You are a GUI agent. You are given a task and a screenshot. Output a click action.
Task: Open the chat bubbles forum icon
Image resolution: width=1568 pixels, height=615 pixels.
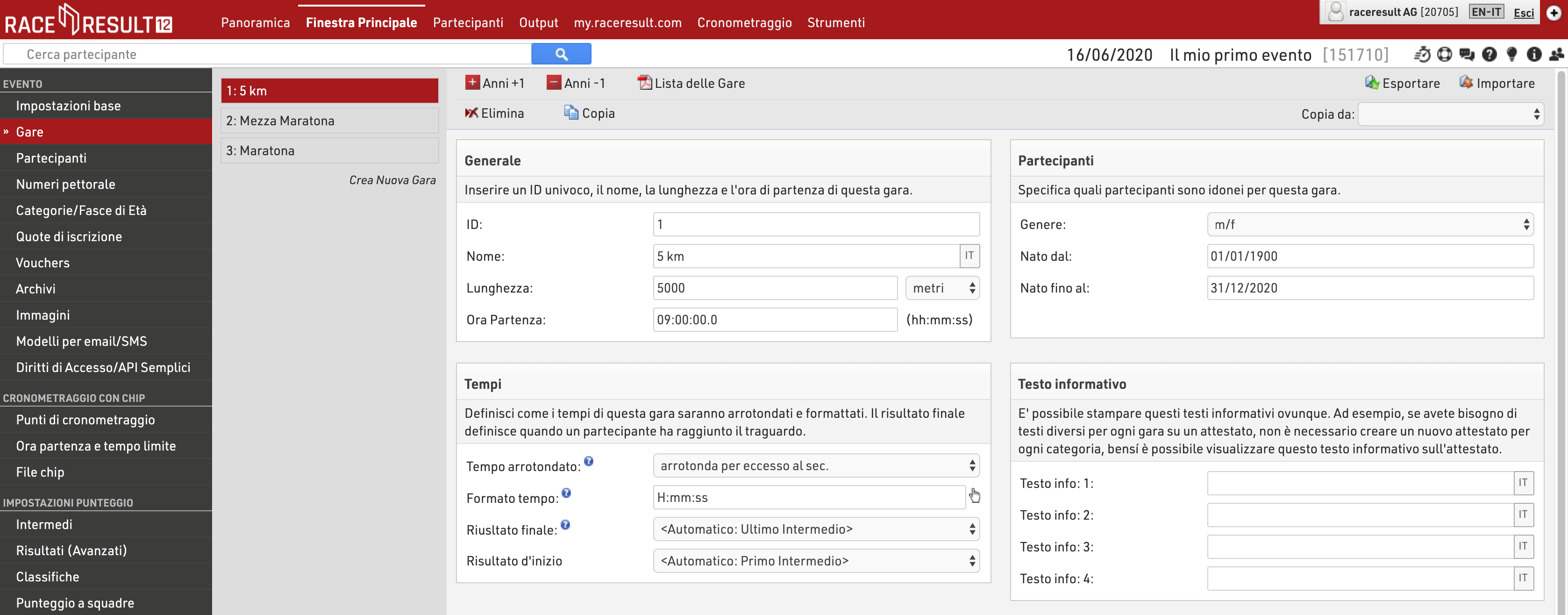1467,54
